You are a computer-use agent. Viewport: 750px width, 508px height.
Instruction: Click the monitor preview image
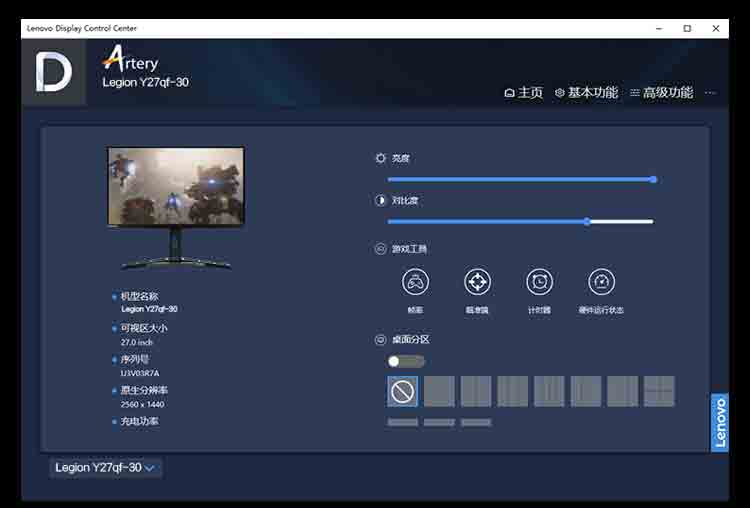point(176,188)
